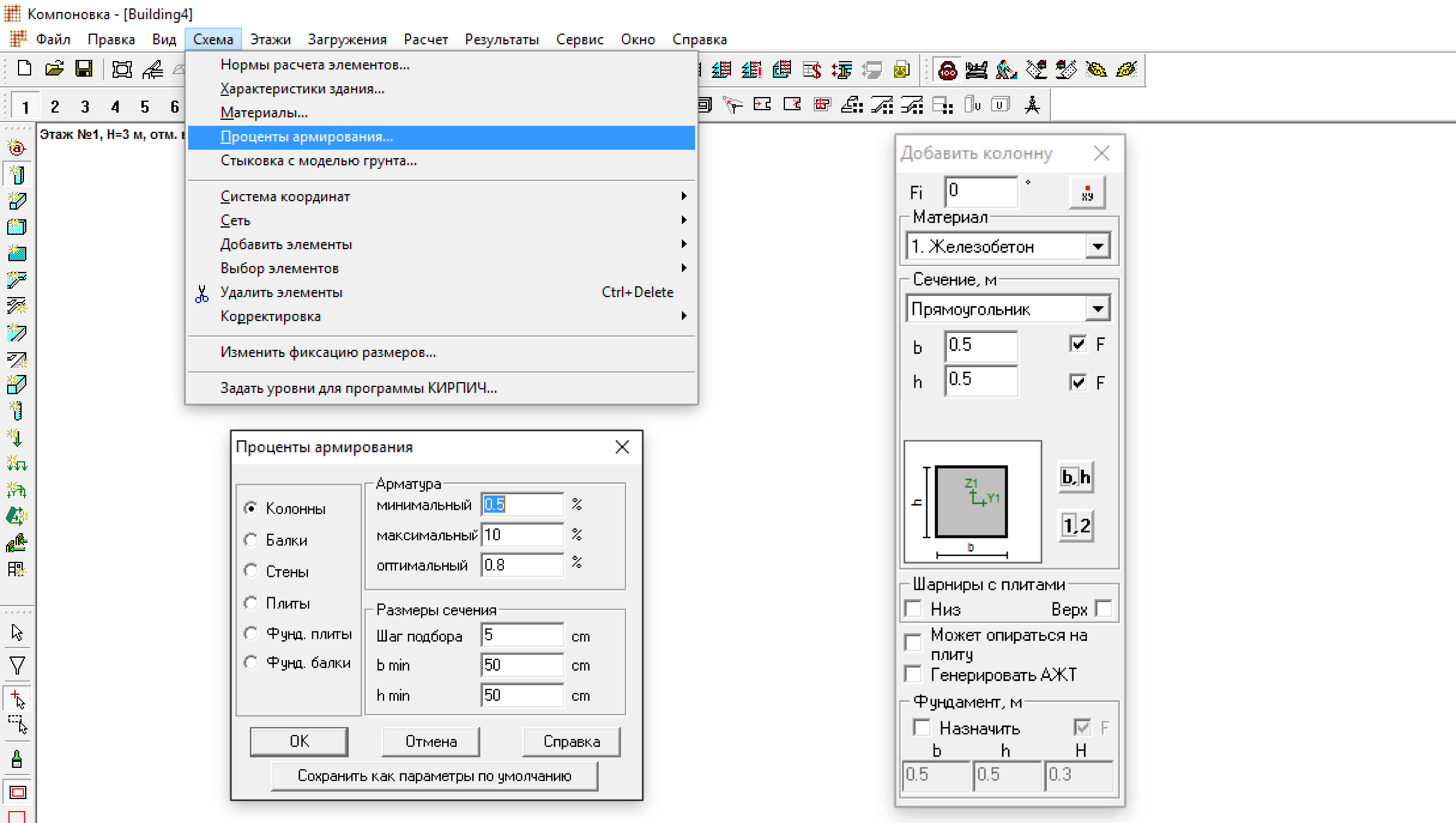Viewport: 1456px width, 823px height.
Task: Select the Плиты radio option
Action: pos(251,603)
